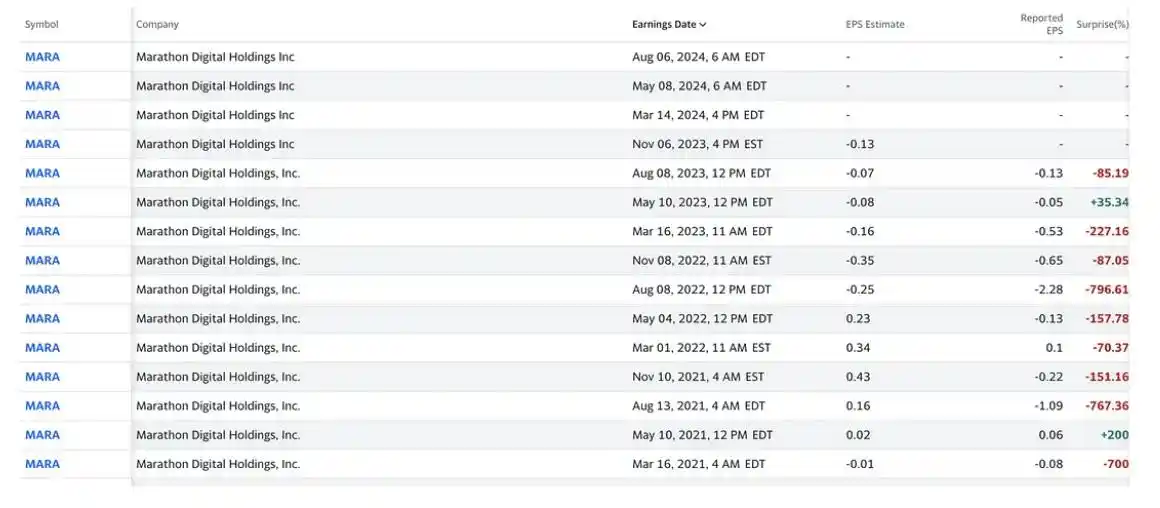Follow MARA link in Mar 01, 2022 row
Image resolution: width=1160 pixels, height=508 pixels.
tap(42, 347)
